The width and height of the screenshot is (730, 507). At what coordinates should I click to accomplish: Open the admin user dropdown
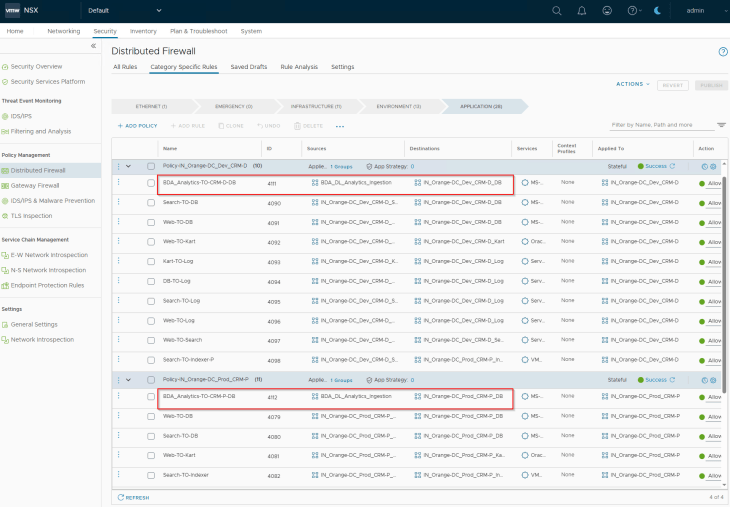700,10
